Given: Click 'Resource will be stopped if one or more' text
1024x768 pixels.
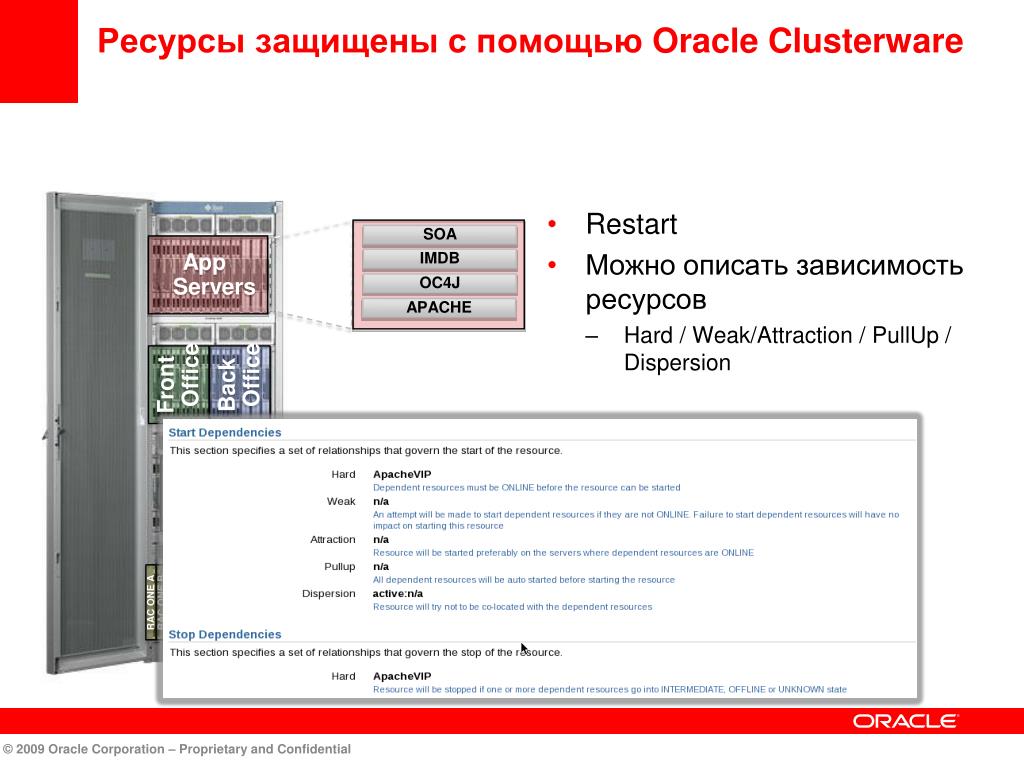Looking at the screenshot, I should pos(610,689).
